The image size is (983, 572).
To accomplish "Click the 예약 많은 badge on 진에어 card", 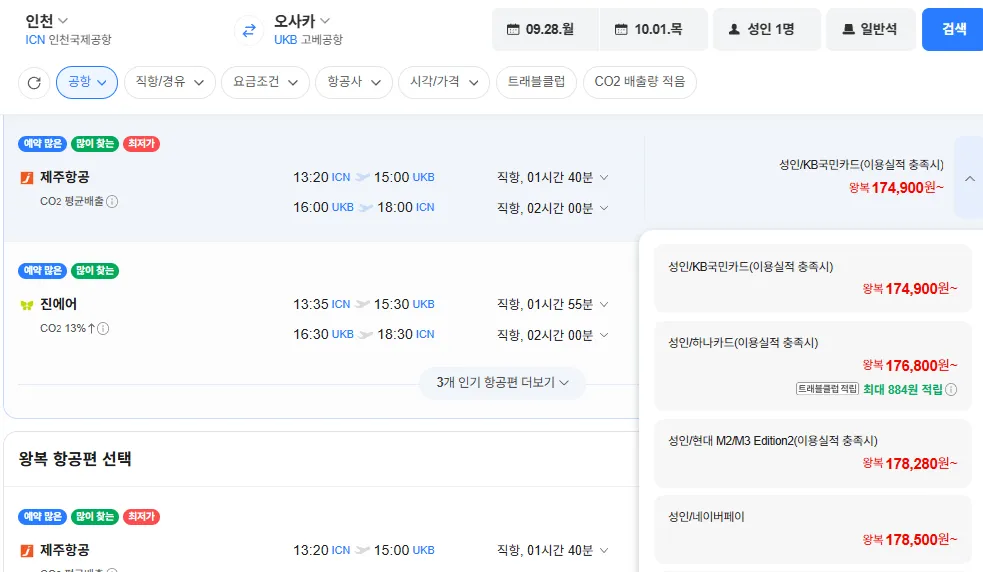I will pos(43,271).
